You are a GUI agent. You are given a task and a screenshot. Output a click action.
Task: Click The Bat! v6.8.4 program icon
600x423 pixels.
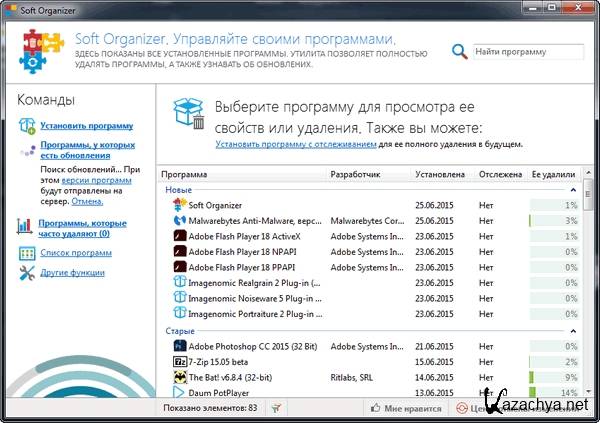click(x=179, y=377)
